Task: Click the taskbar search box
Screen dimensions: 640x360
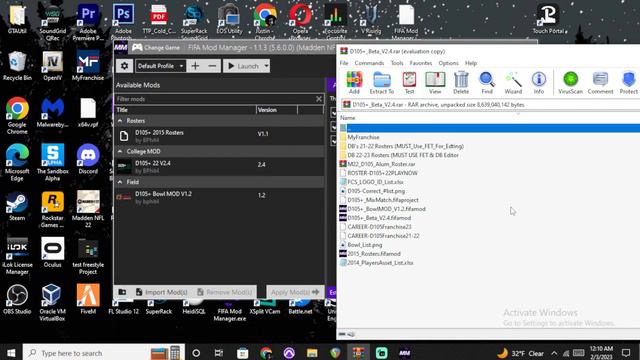Action: click(104, 353)
